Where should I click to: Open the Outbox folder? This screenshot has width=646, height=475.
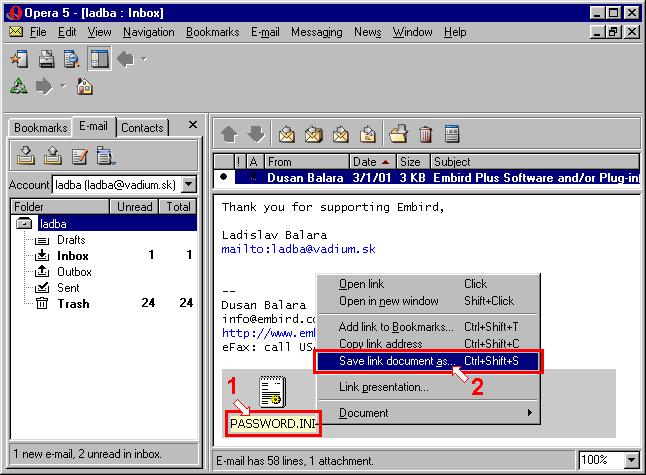74,272
